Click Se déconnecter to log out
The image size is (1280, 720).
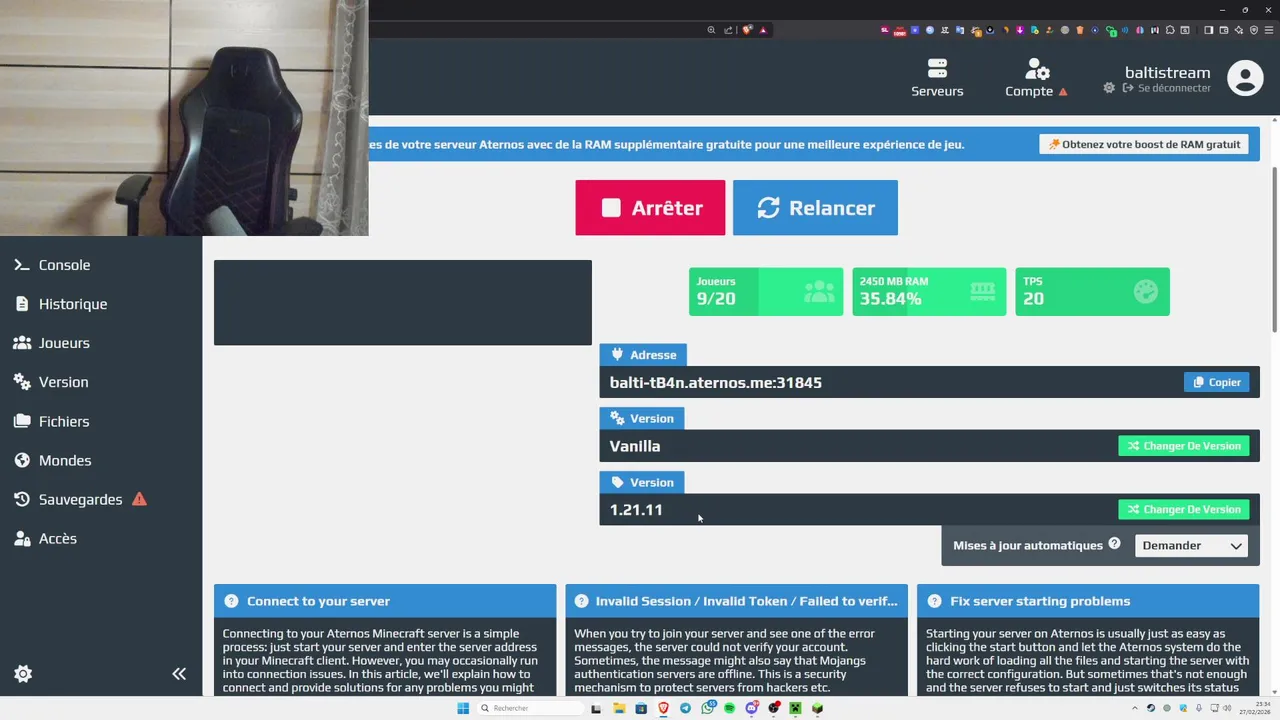tap(1167, 88)
